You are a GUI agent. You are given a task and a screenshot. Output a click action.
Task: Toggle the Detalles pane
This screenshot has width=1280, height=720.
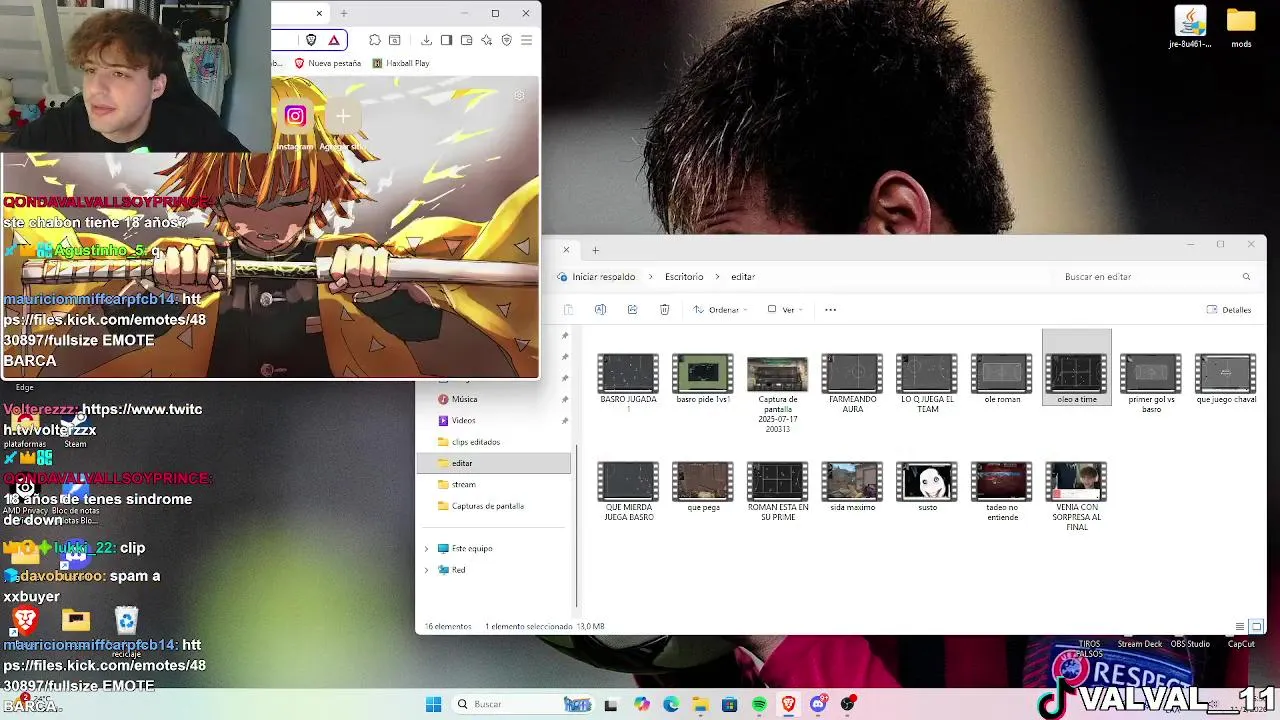tap(1229, 310)
